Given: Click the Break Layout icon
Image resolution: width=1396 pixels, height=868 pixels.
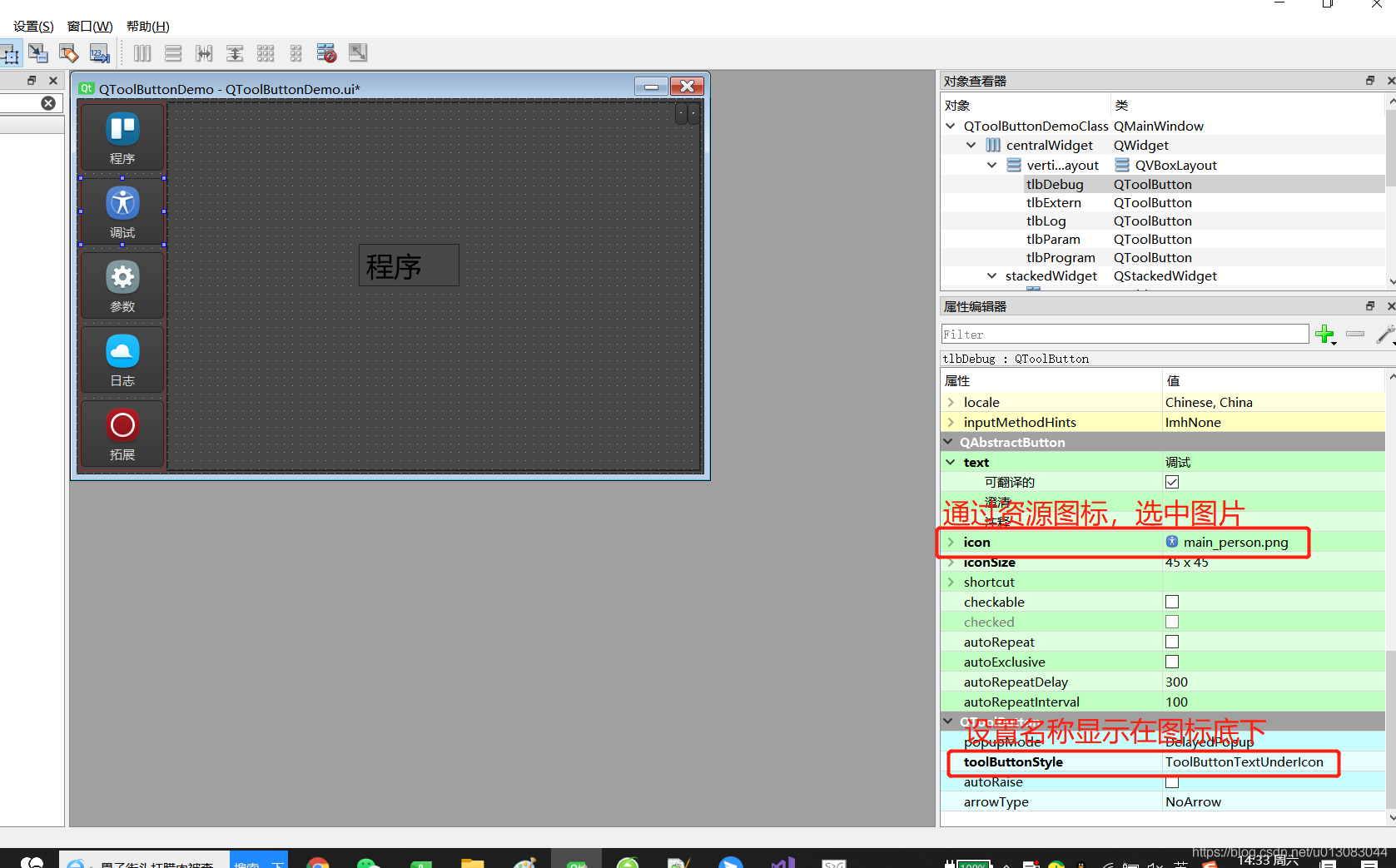Looking at the screenshot, I should click(x=326, y=53).
